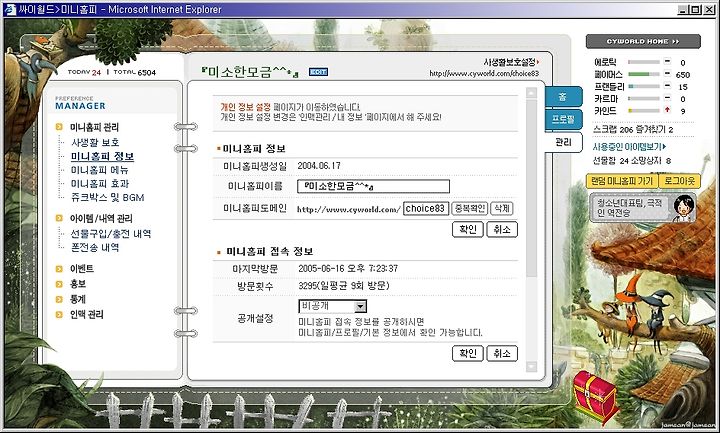Screen dimensions: 720x433
Task: Click the bullet icon next to 통계
Action: pyautogui.click(x=59, y=299)
